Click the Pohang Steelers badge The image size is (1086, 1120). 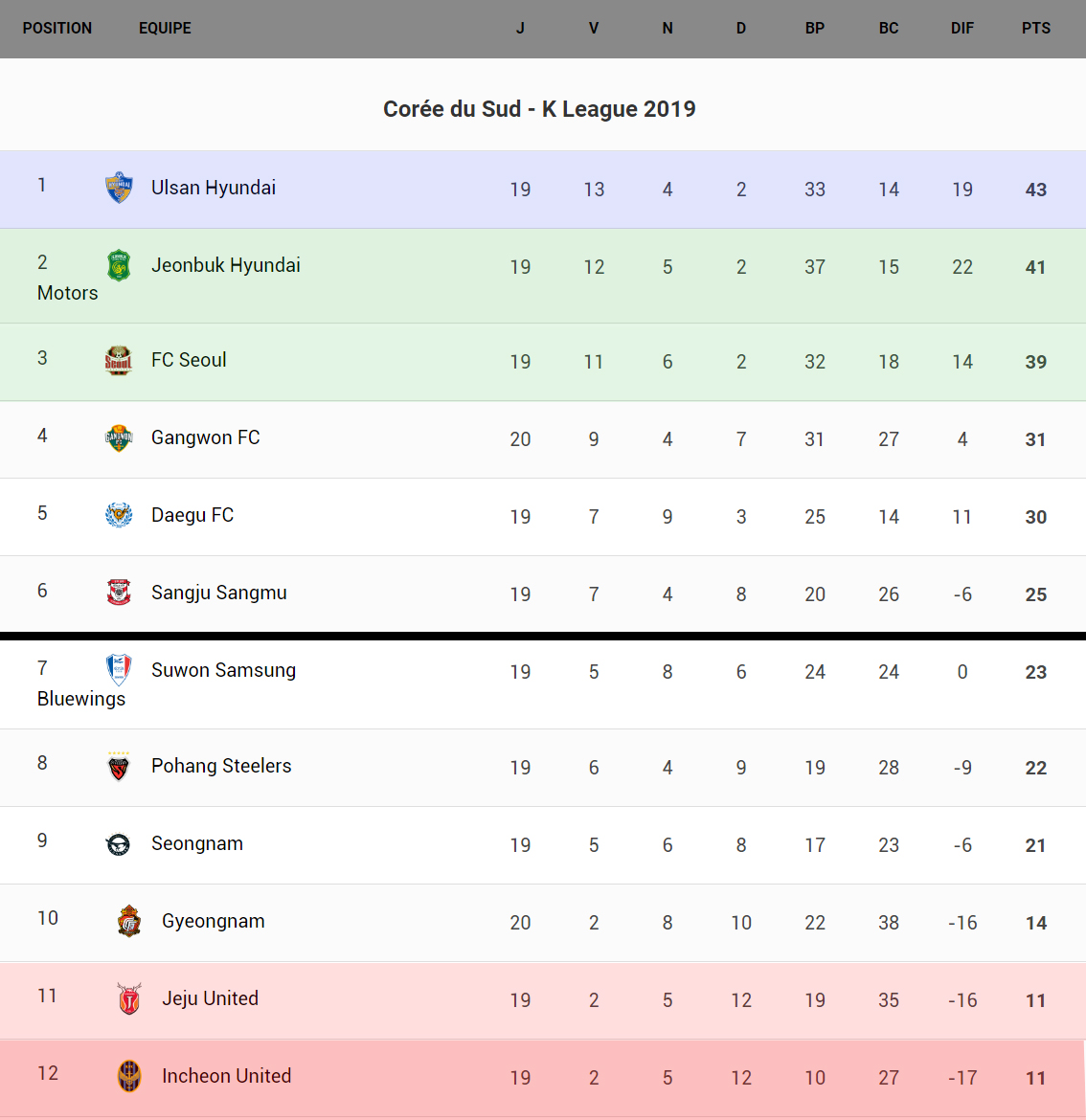point(119,766)
